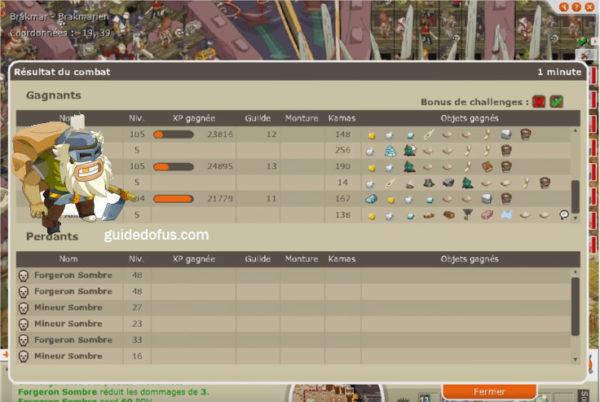Select the light blue crystal pile in the 256 kamas row
600x402 pixels.
390,151
